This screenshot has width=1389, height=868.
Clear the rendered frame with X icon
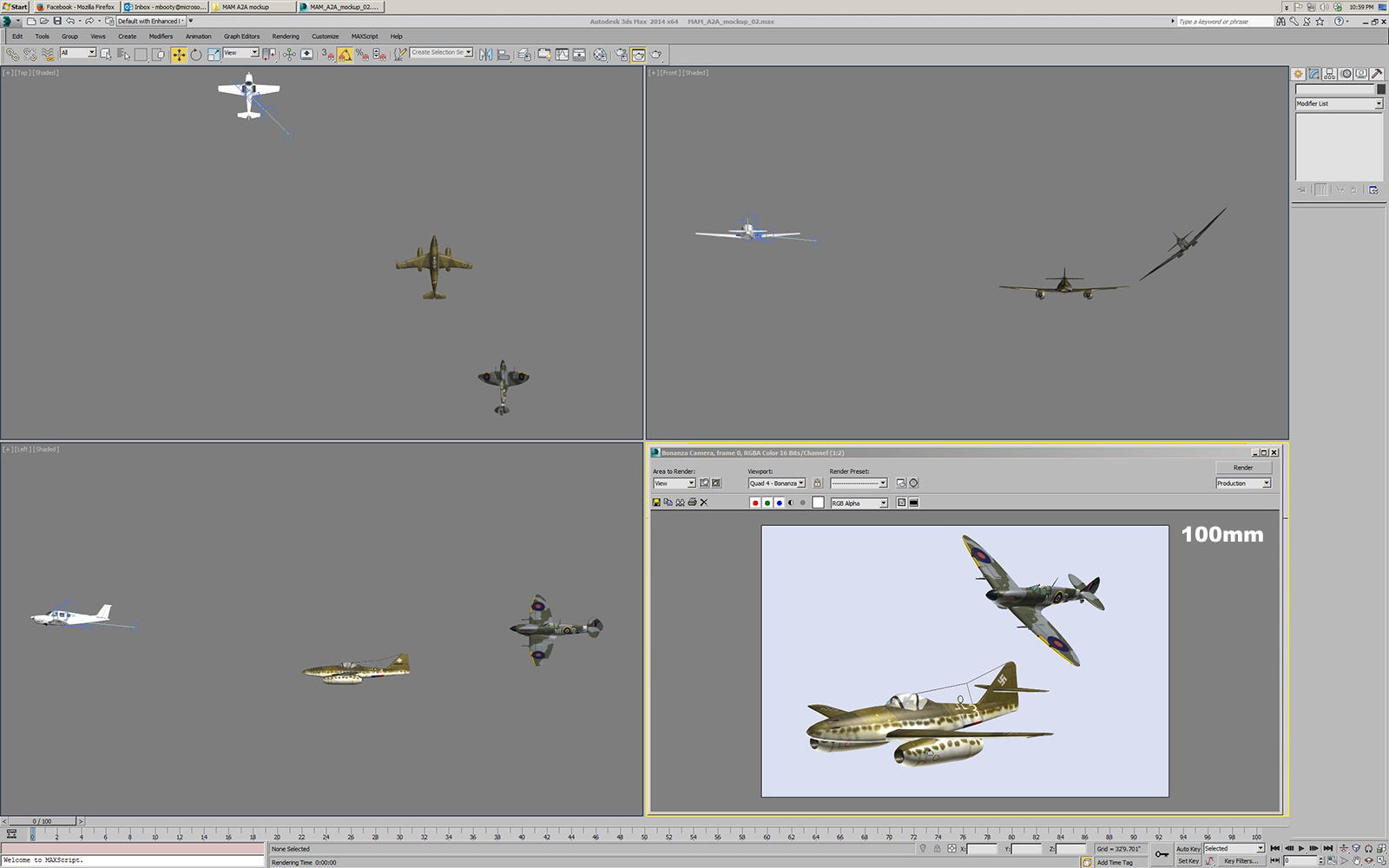[x=704, y=503]
